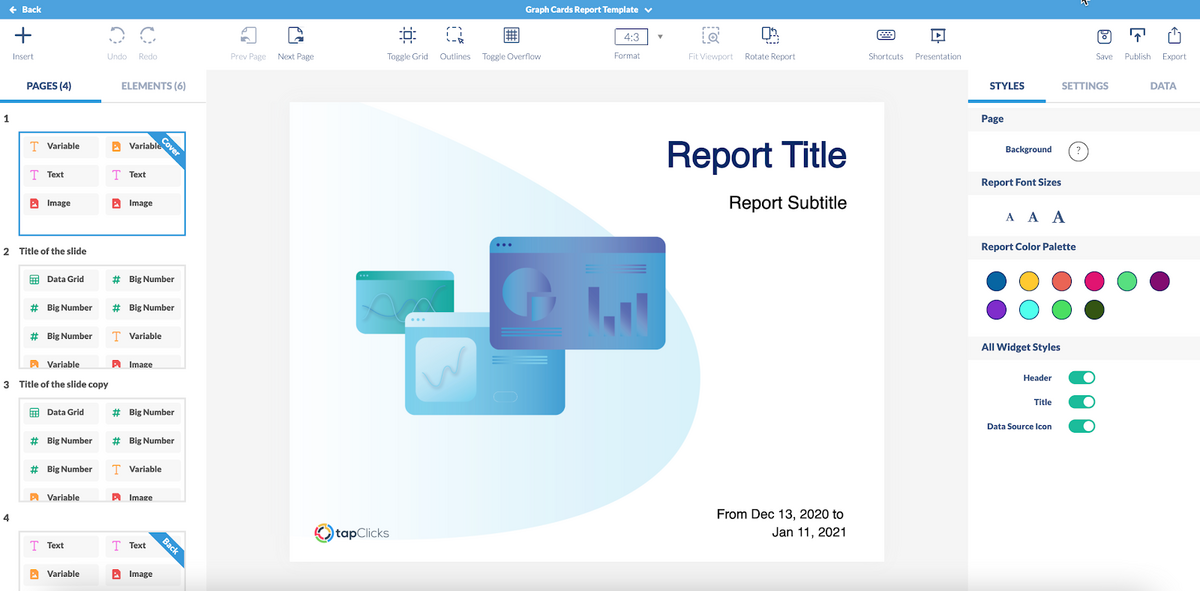This screenshot has height=591, width=1200.
Task: Click the Publish icon
Action: click(x=1137, y=36)
